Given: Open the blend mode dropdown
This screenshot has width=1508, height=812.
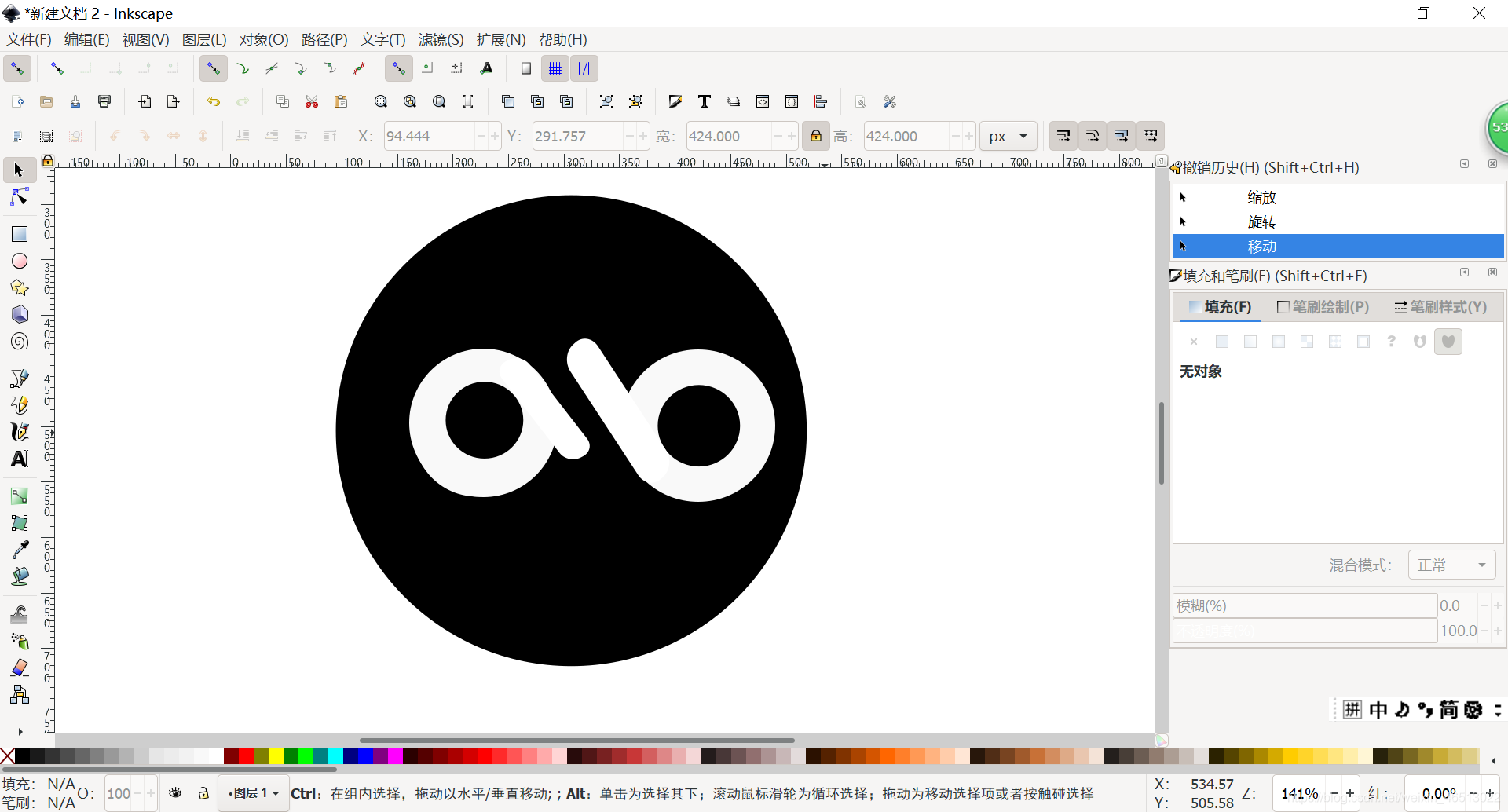Looking at the screenshot, I should 1451,565.
